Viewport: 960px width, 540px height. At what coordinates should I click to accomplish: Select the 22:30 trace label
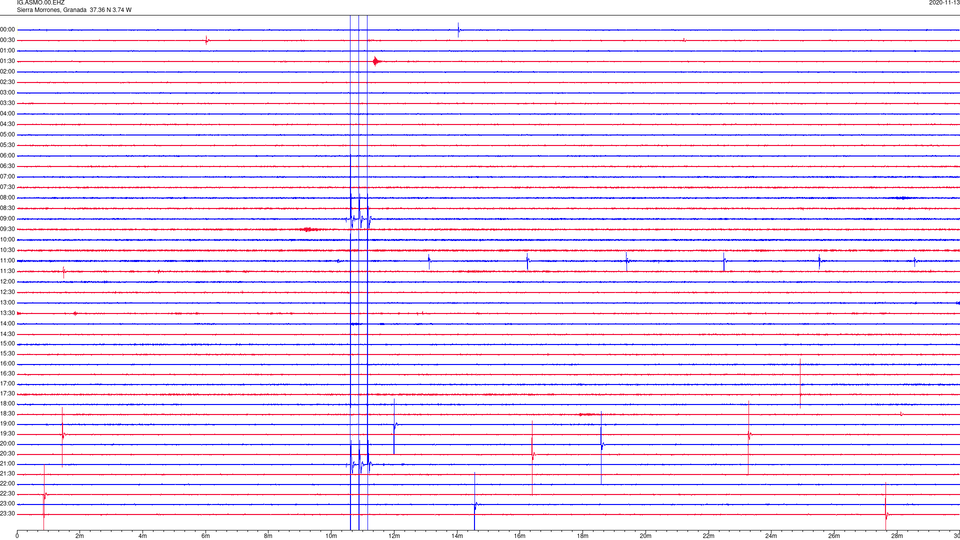8,493
